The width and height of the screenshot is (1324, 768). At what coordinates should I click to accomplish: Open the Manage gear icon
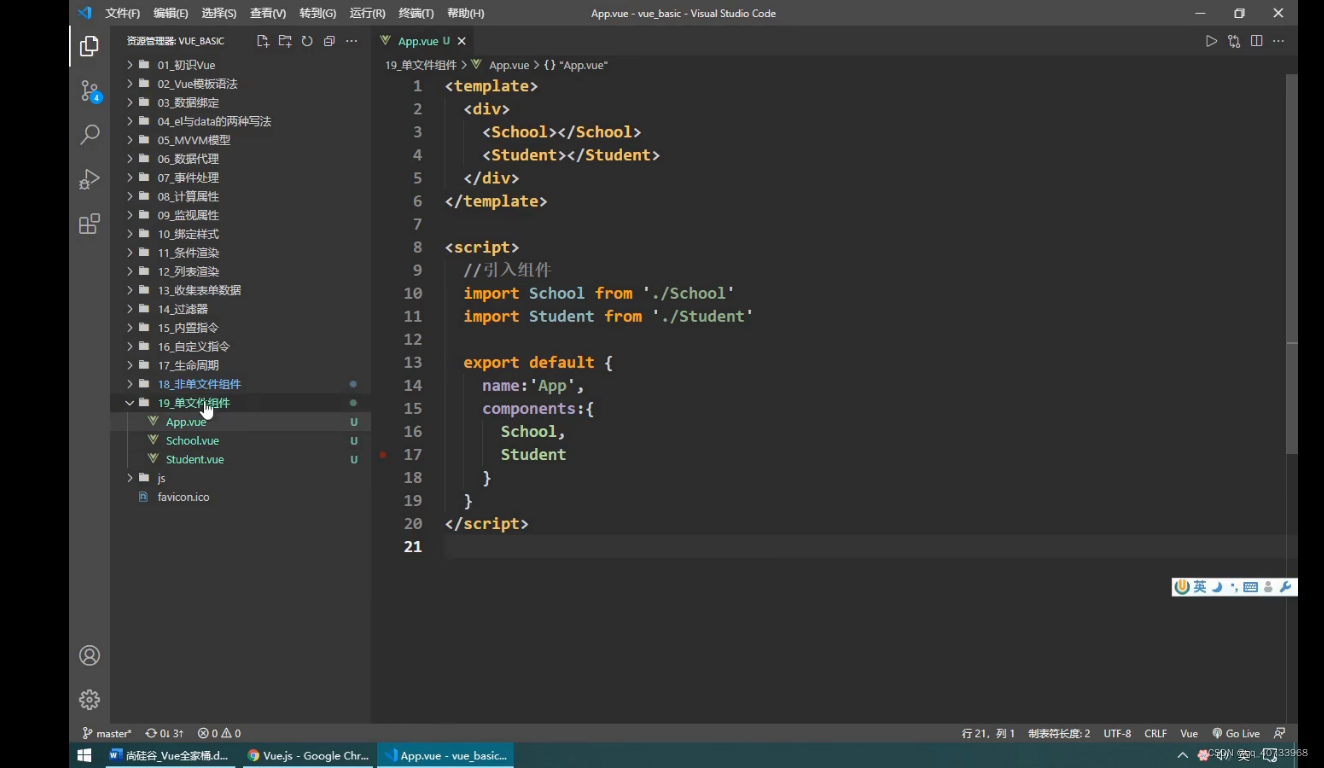89,699
